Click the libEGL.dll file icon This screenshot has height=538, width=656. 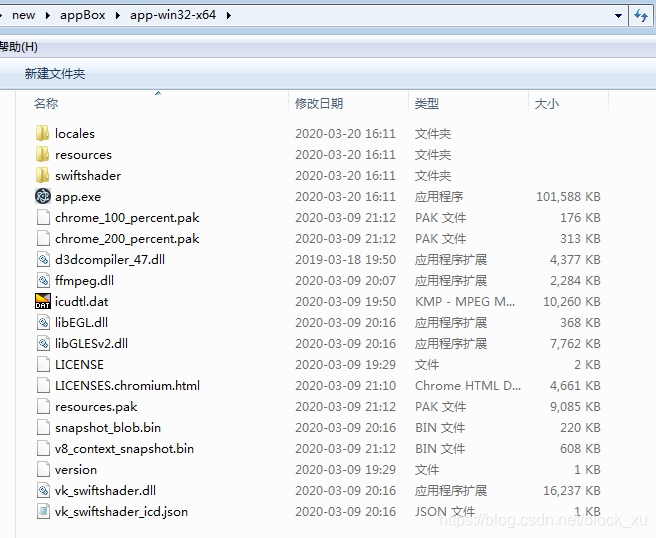[x=43, y=322]
